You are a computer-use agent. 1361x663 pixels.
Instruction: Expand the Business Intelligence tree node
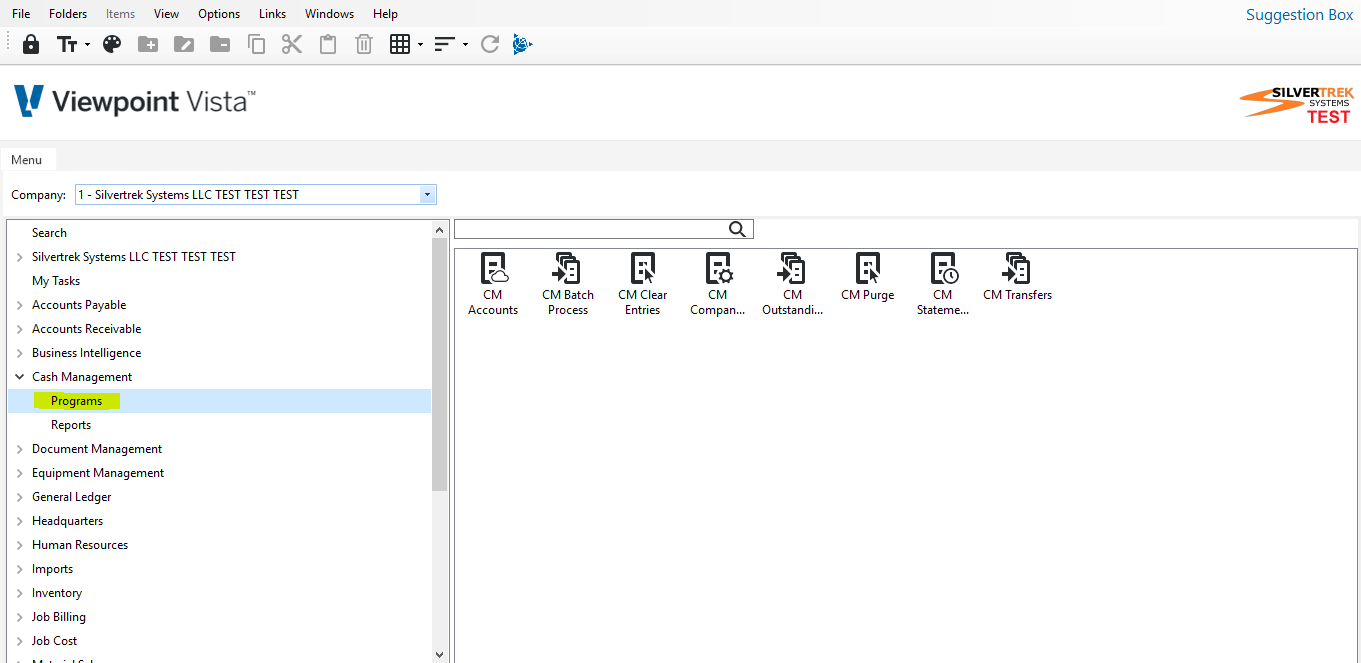[20, 353]
